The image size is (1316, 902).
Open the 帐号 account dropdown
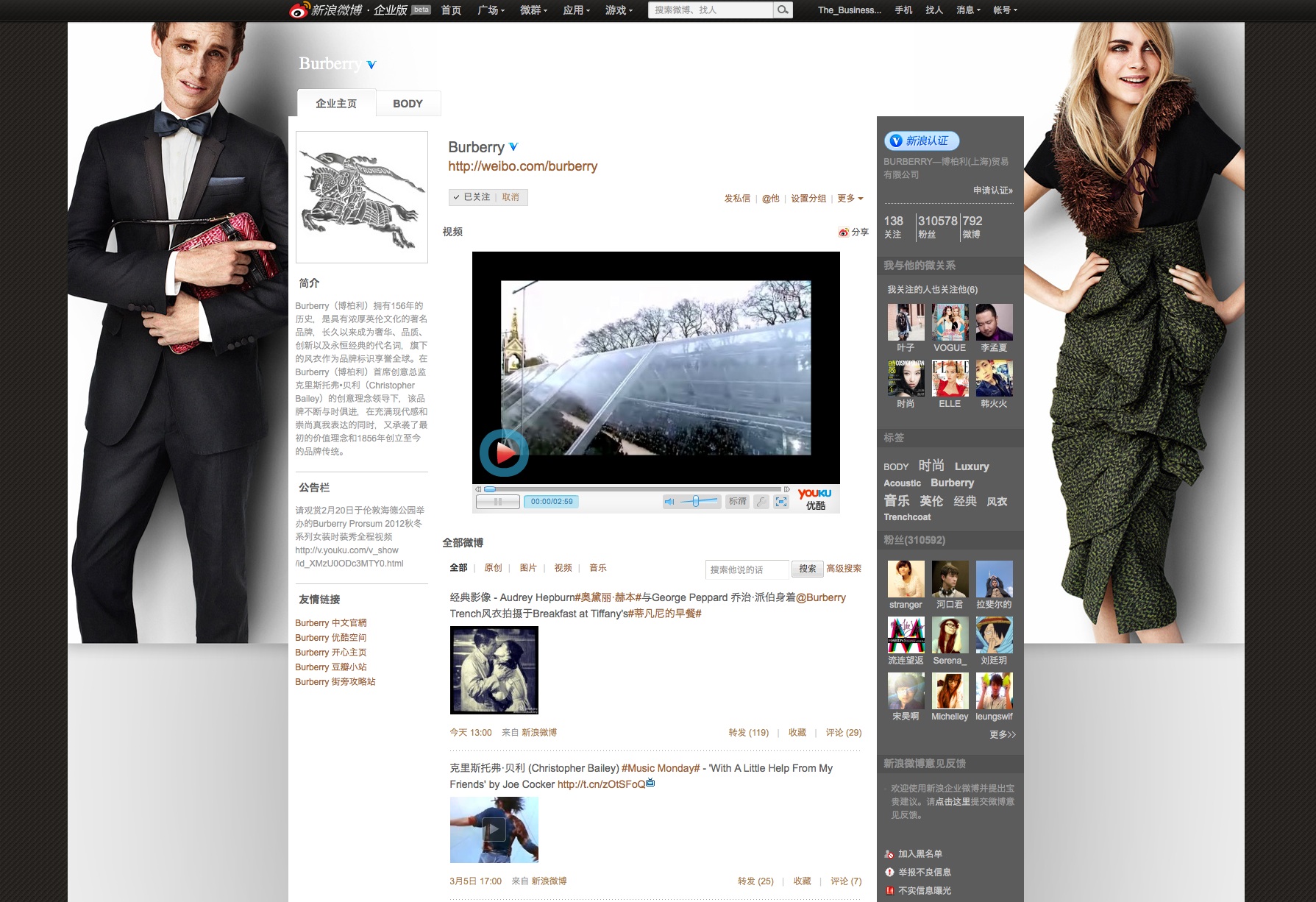click(1005, 10)
